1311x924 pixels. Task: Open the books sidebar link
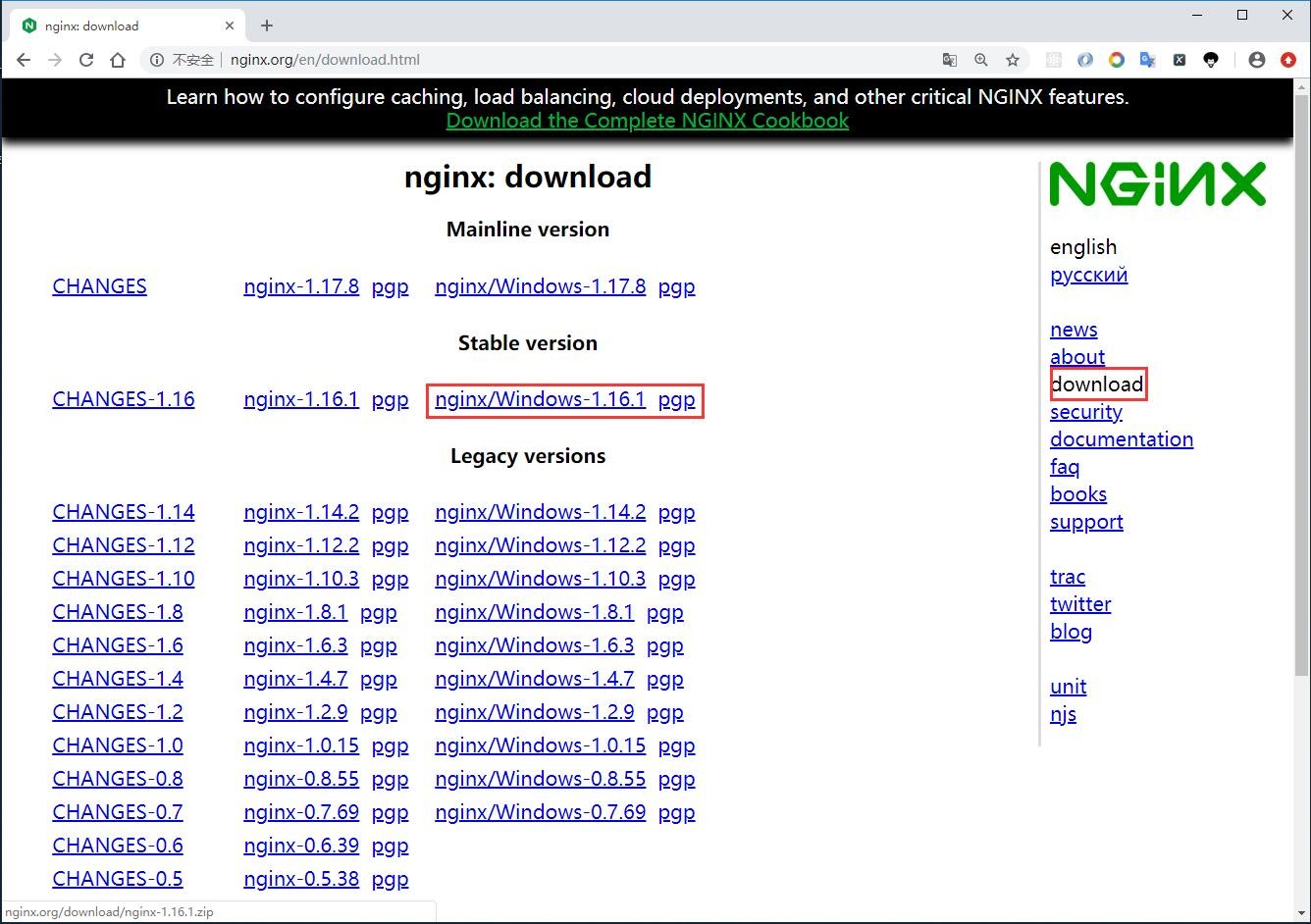(1078, 494)
